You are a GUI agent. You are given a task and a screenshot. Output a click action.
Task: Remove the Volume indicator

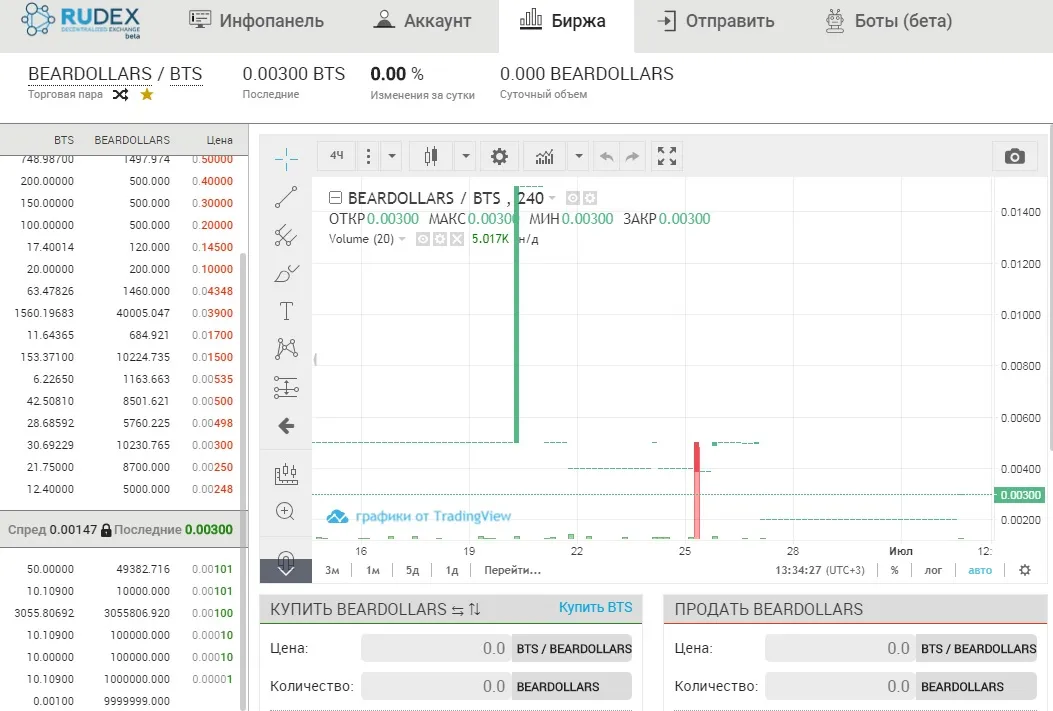tap(457, 239)
